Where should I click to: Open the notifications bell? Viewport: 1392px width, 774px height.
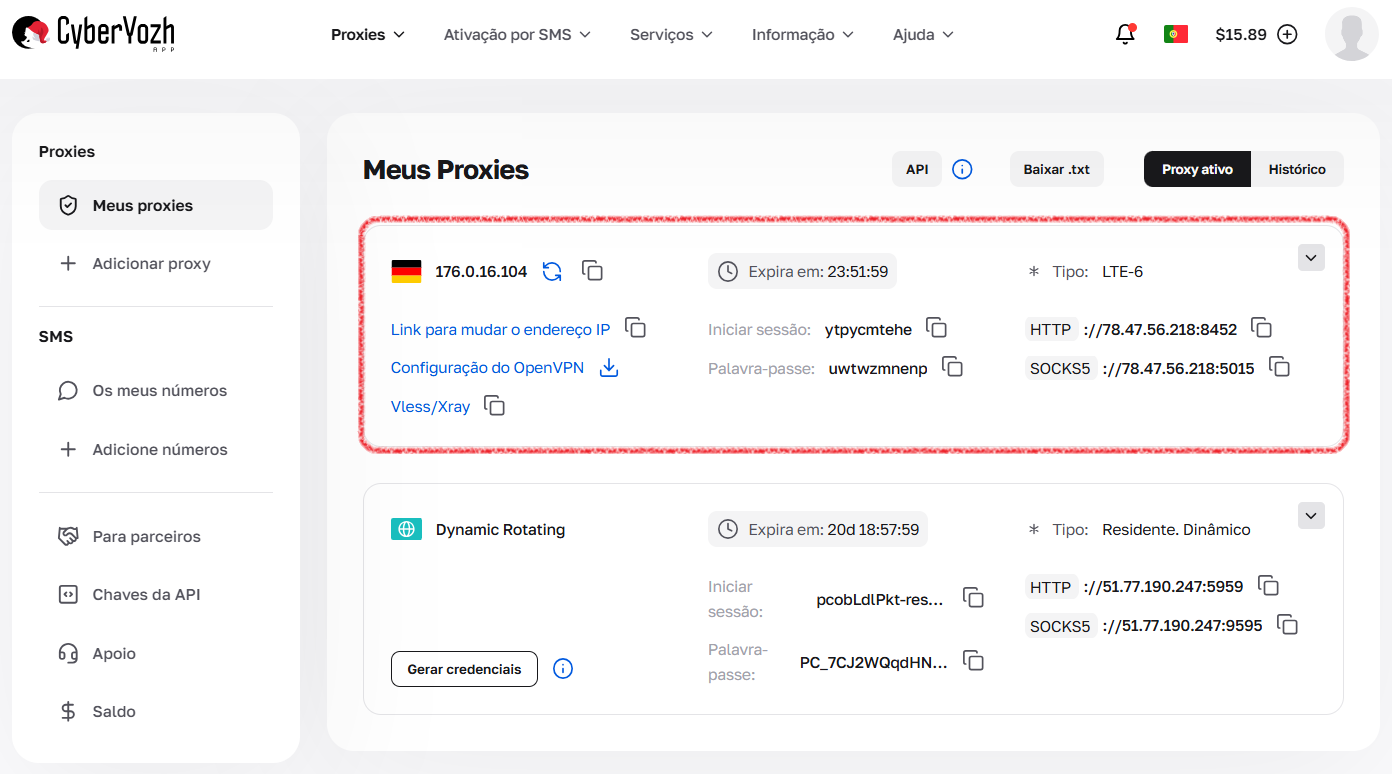coord(1125,33)
